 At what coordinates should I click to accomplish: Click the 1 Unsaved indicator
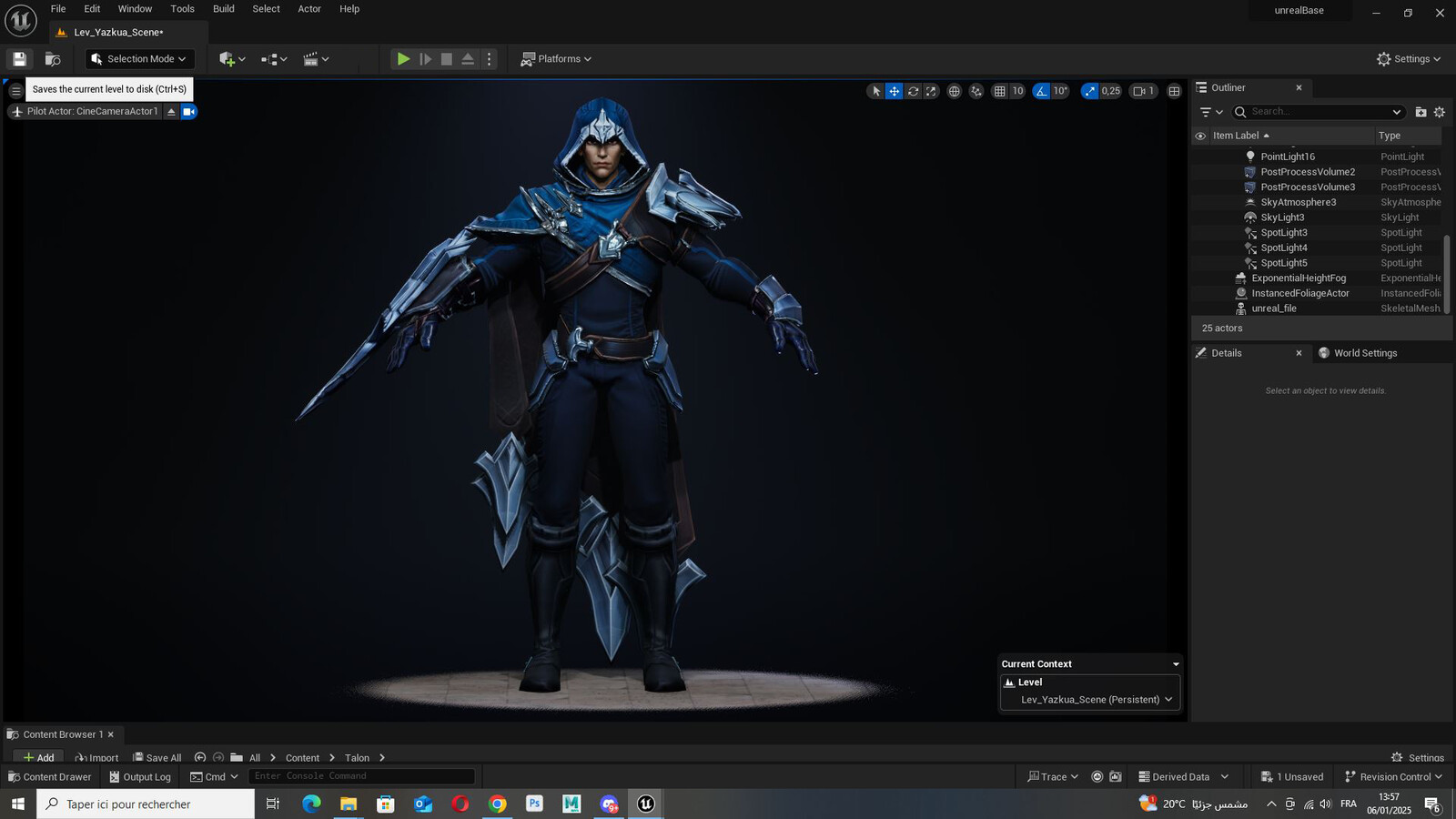(1292, 777)
